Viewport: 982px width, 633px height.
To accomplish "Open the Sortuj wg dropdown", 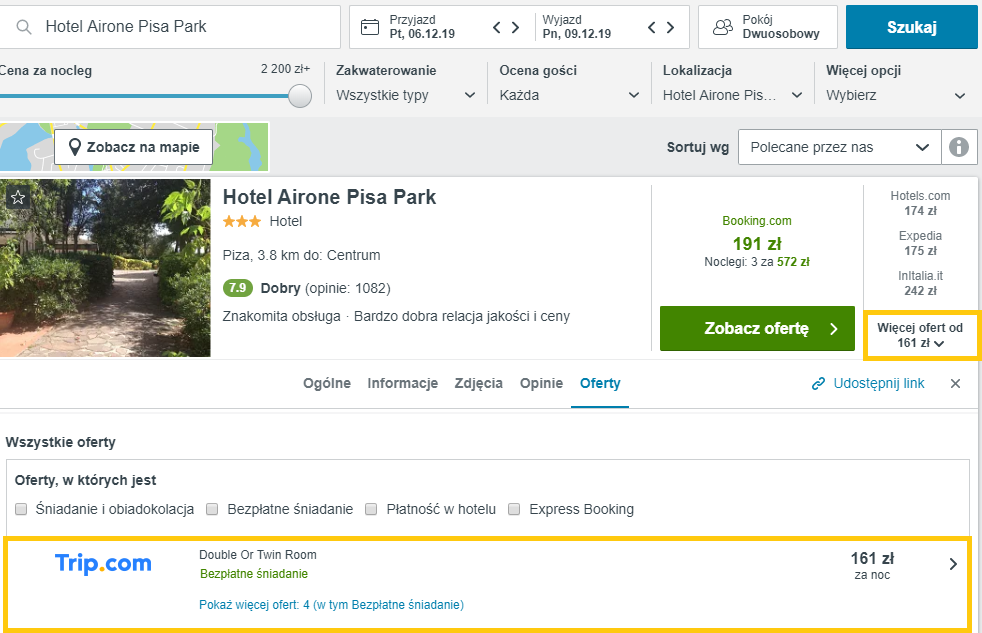I will click(838, 146).
